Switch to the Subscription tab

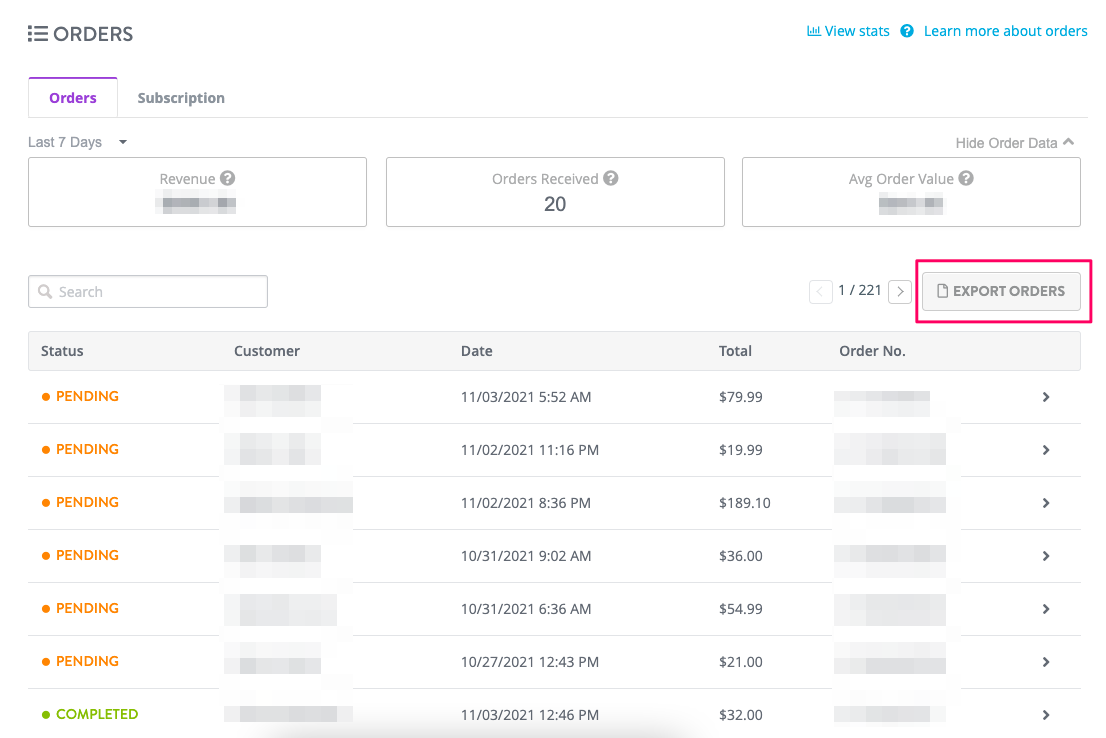pos(181,97)
